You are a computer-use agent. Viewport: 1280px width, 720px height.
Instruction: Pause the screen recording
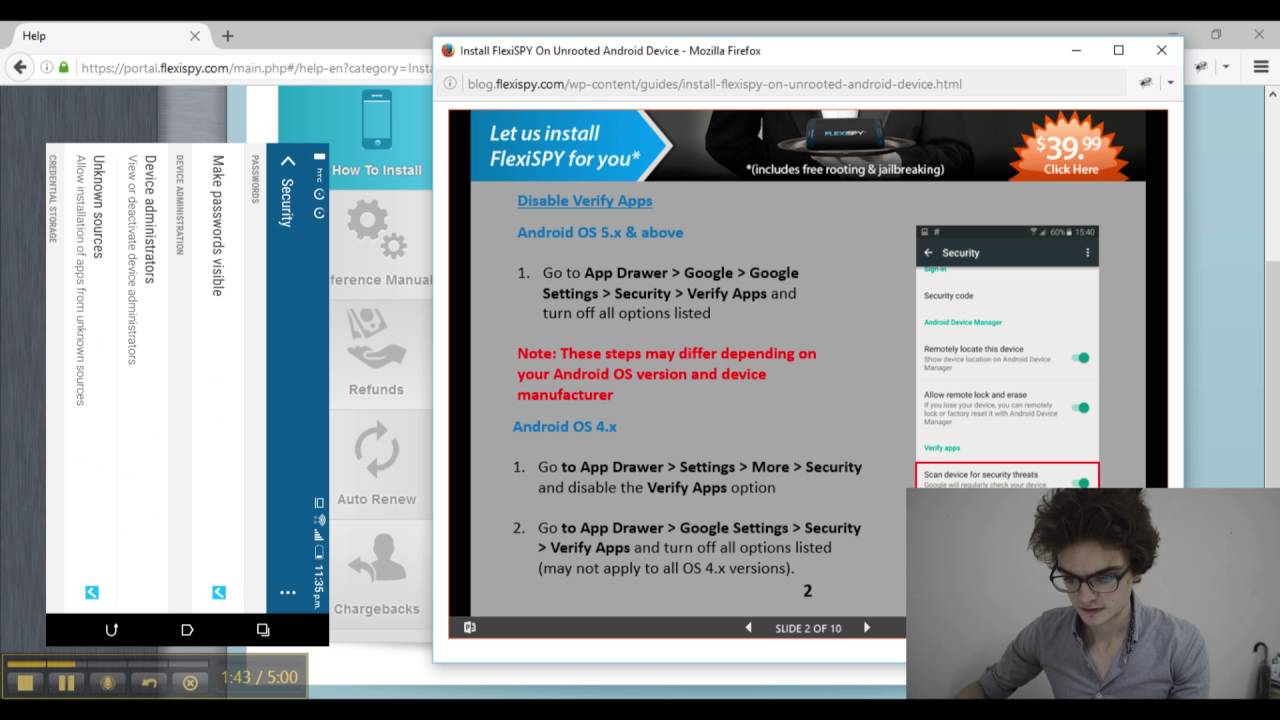coord(66,683)
